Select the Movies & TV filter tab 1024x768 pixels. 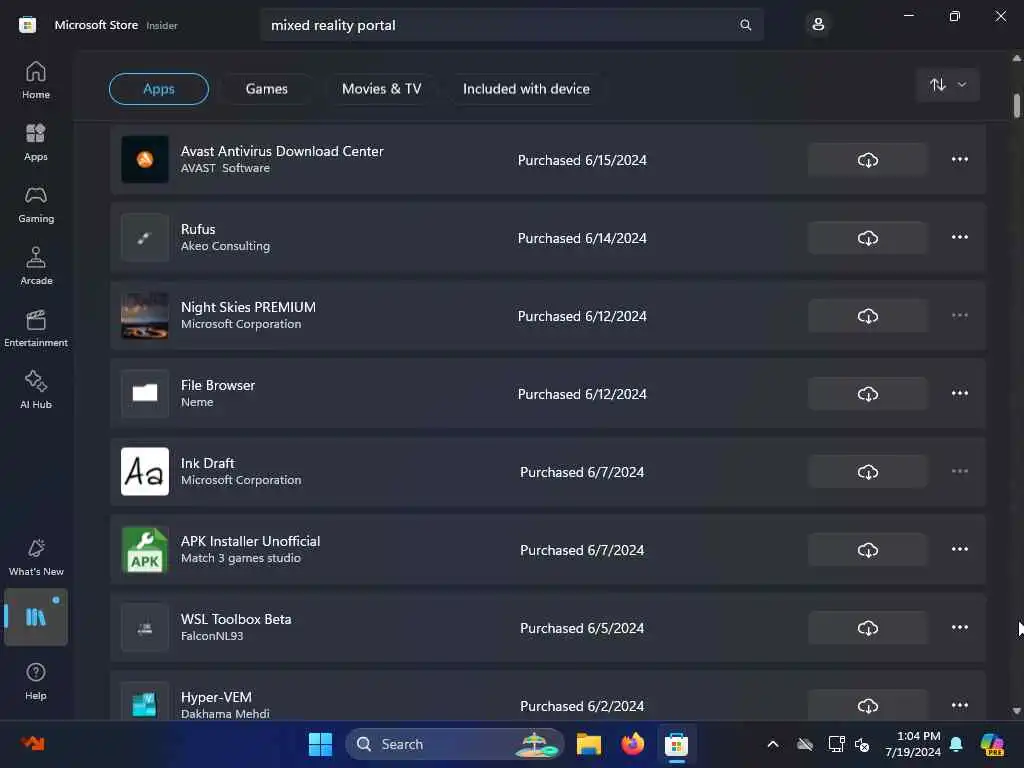pos(381,89)
